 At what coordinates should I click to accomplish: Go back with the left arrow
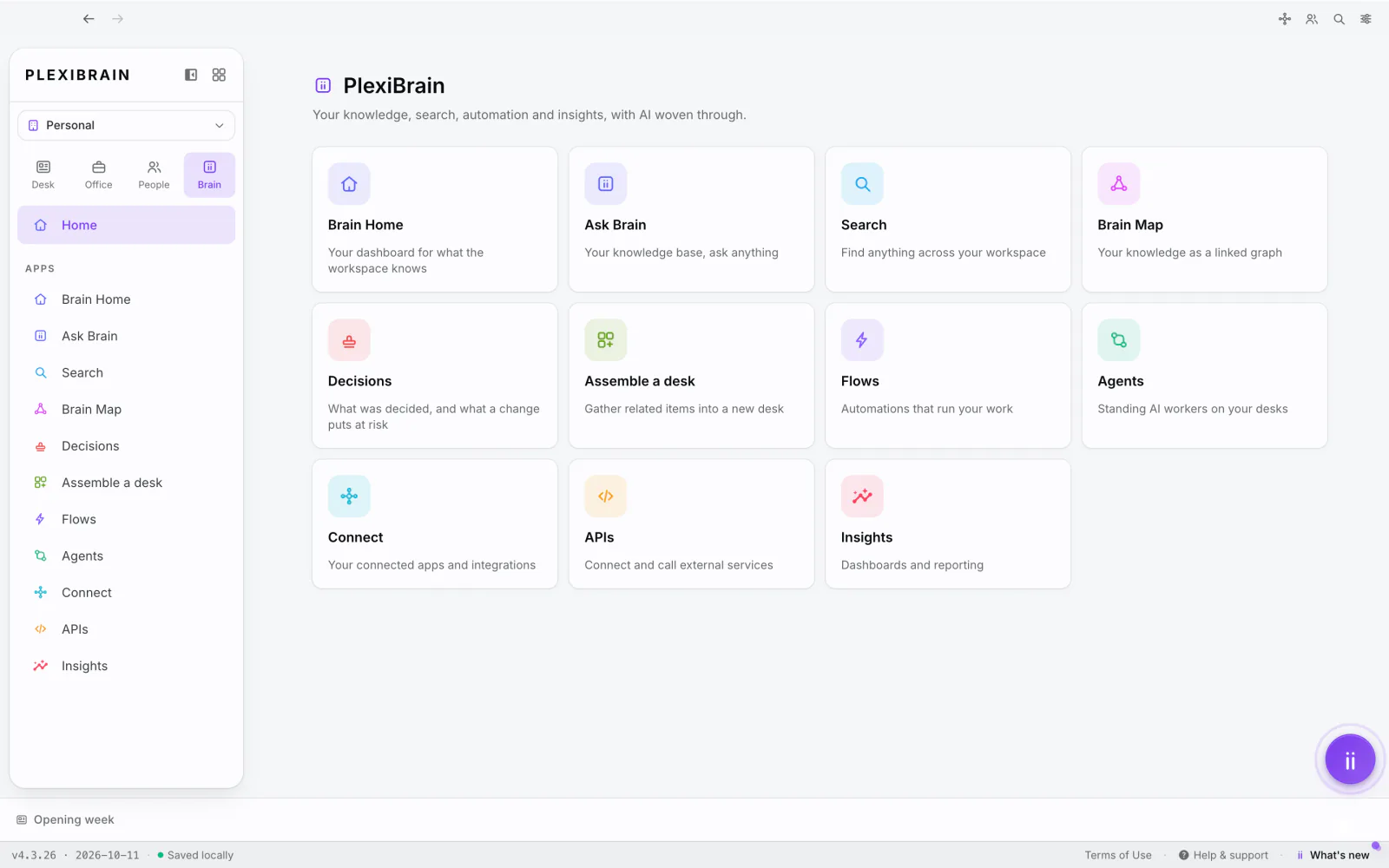coord(89,18)
